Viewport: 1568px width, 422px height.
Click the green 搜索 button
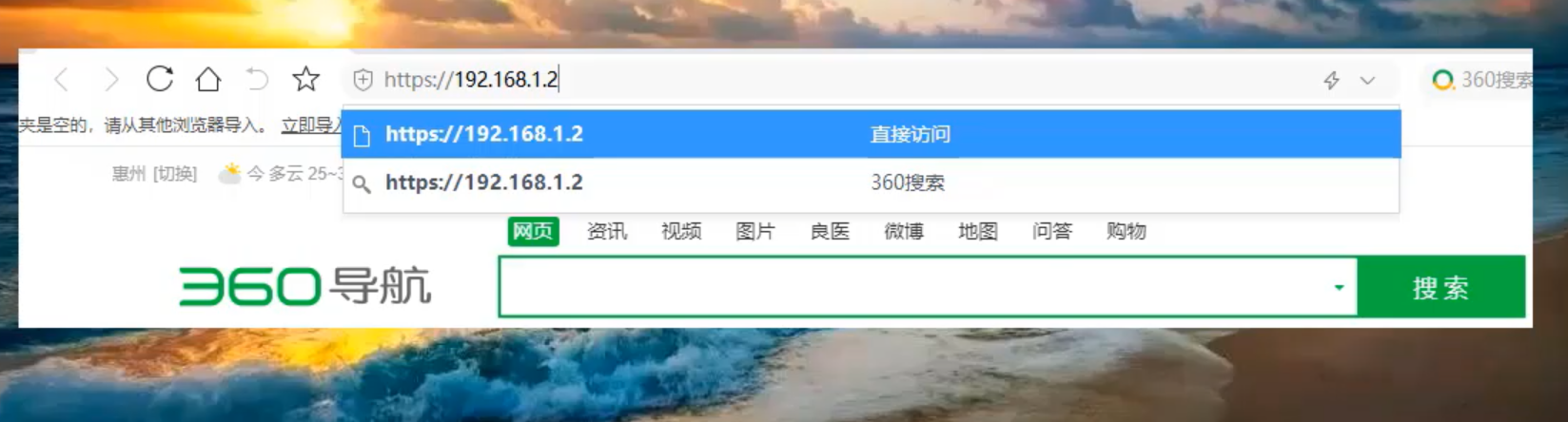coord(1441,287)
